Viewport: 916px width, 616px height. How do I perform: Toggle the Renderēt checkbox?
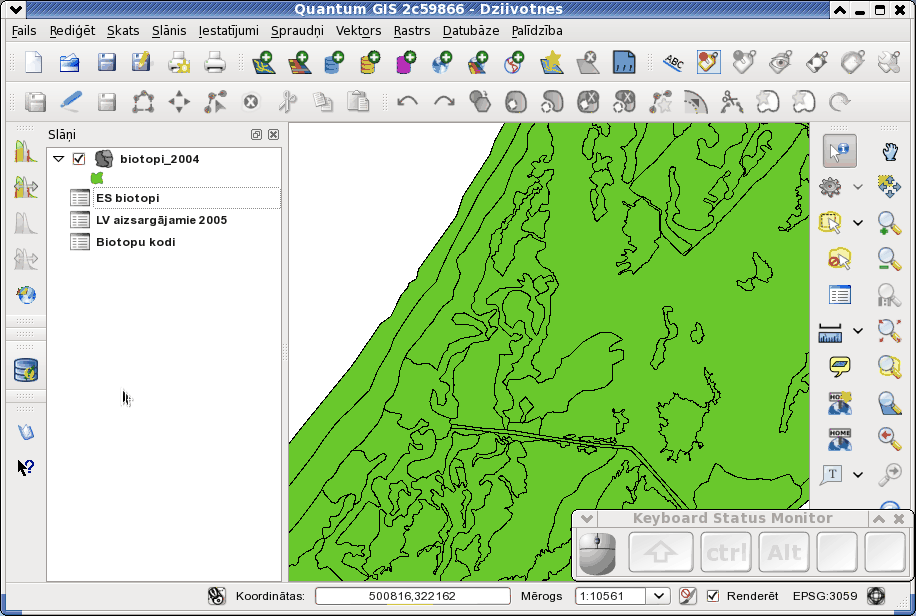713,596
